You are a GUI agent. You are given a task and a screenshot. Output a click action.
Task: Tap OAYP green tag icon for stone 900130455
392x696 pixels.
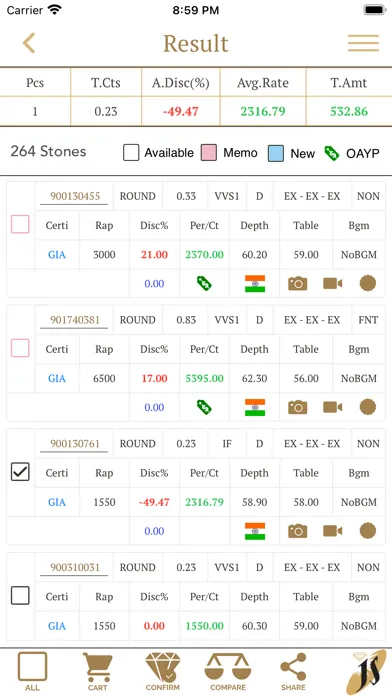[x=204, y=283]
